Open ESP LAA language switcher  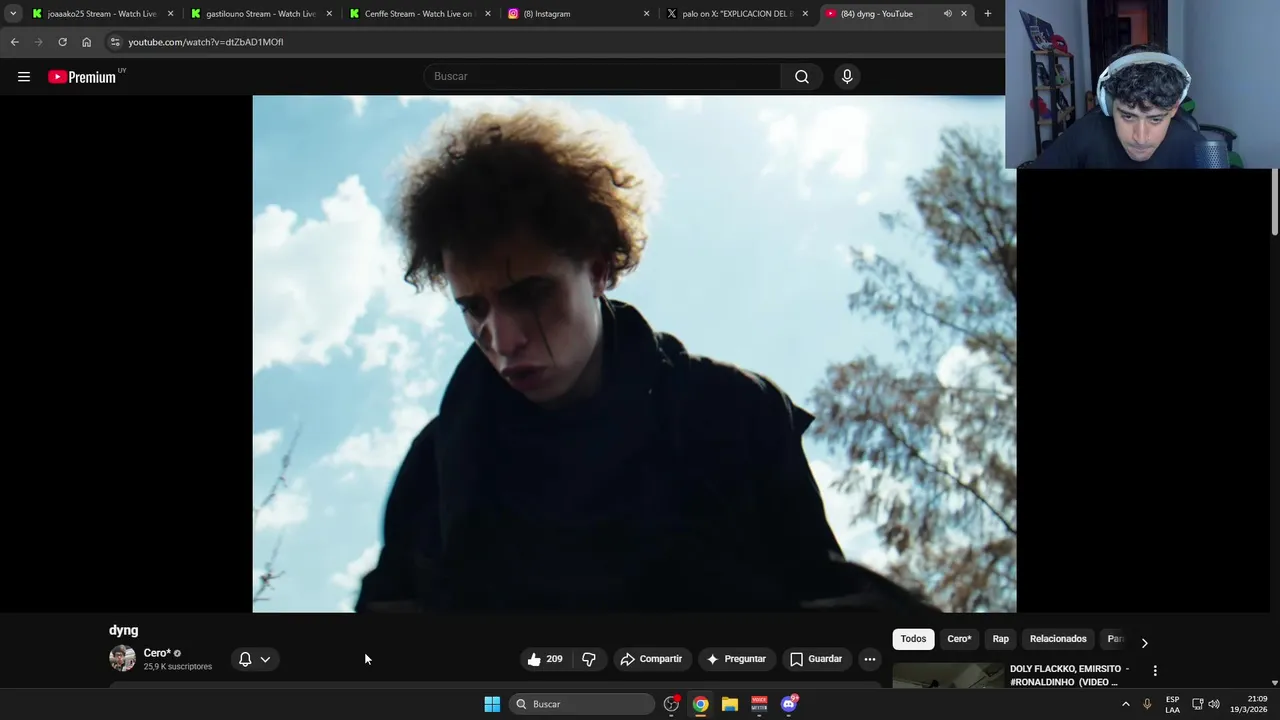pos(1172,704)
